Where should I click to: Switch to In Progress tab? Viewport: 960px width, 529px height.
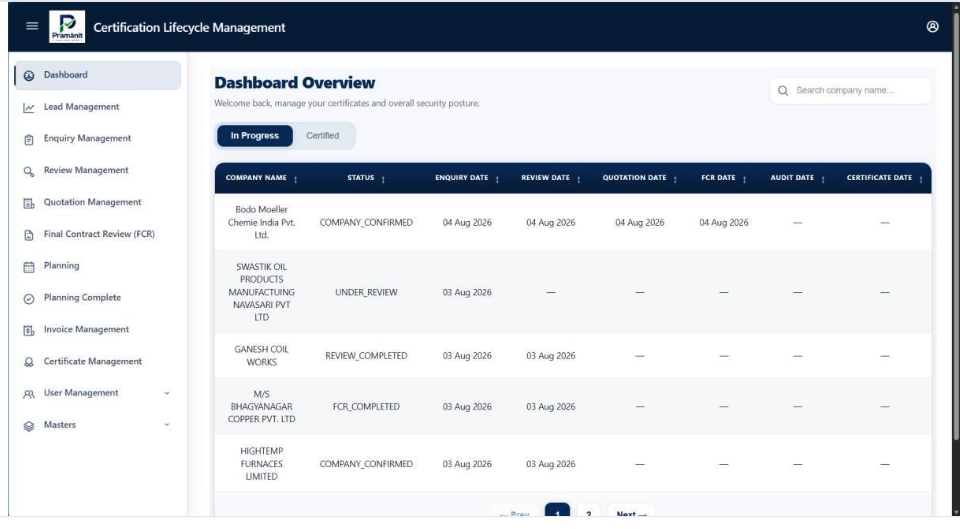pyautogui.click(x=255, y=136)
